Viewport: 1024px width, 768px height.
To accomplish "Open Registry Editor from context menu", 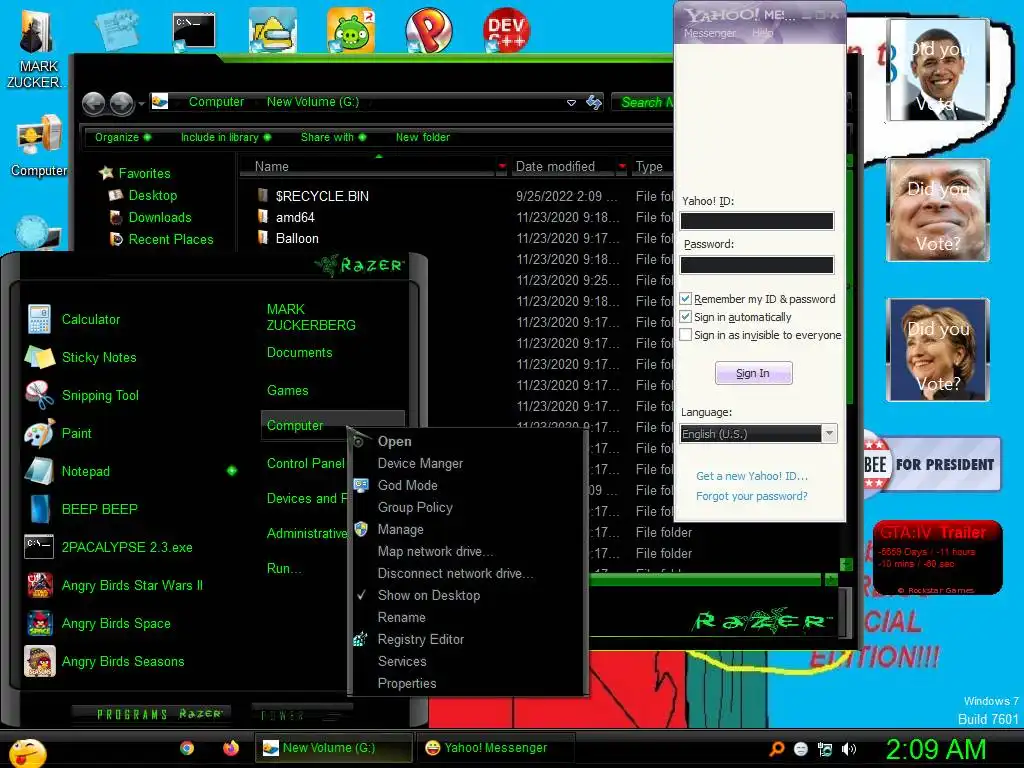I will pyautogui.click(x=421, y=639).
